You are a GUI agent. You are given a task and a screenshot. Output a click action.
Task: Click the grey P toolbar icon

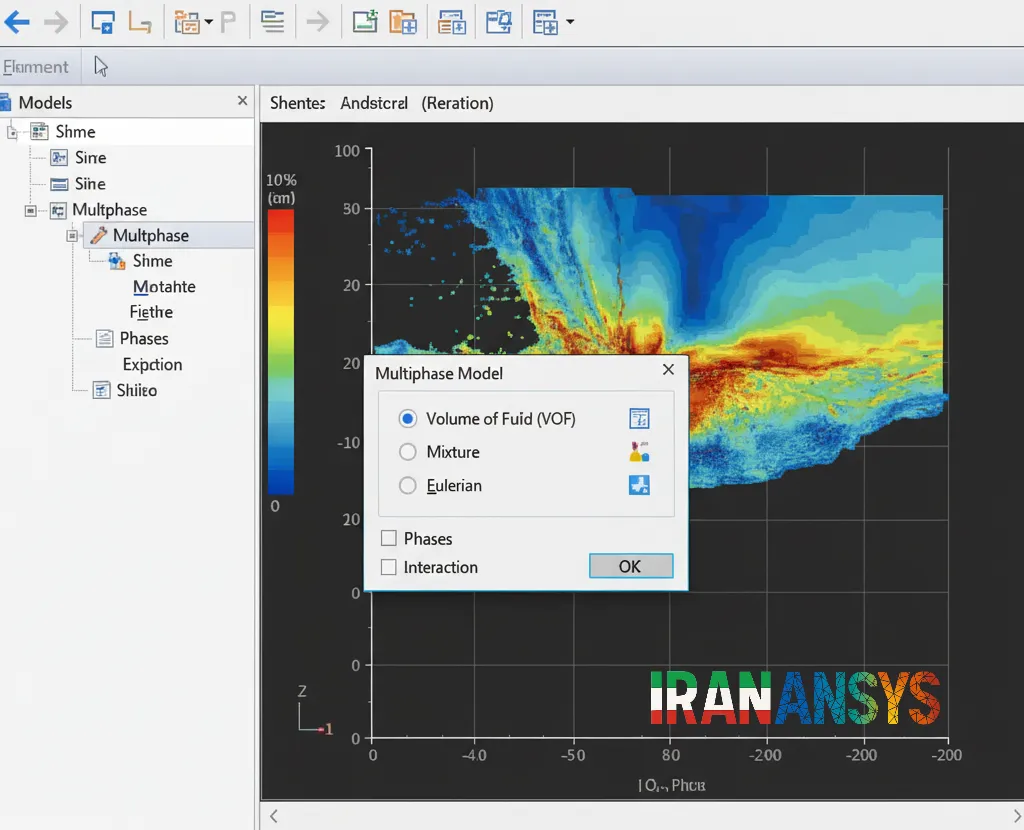(228, 23)
